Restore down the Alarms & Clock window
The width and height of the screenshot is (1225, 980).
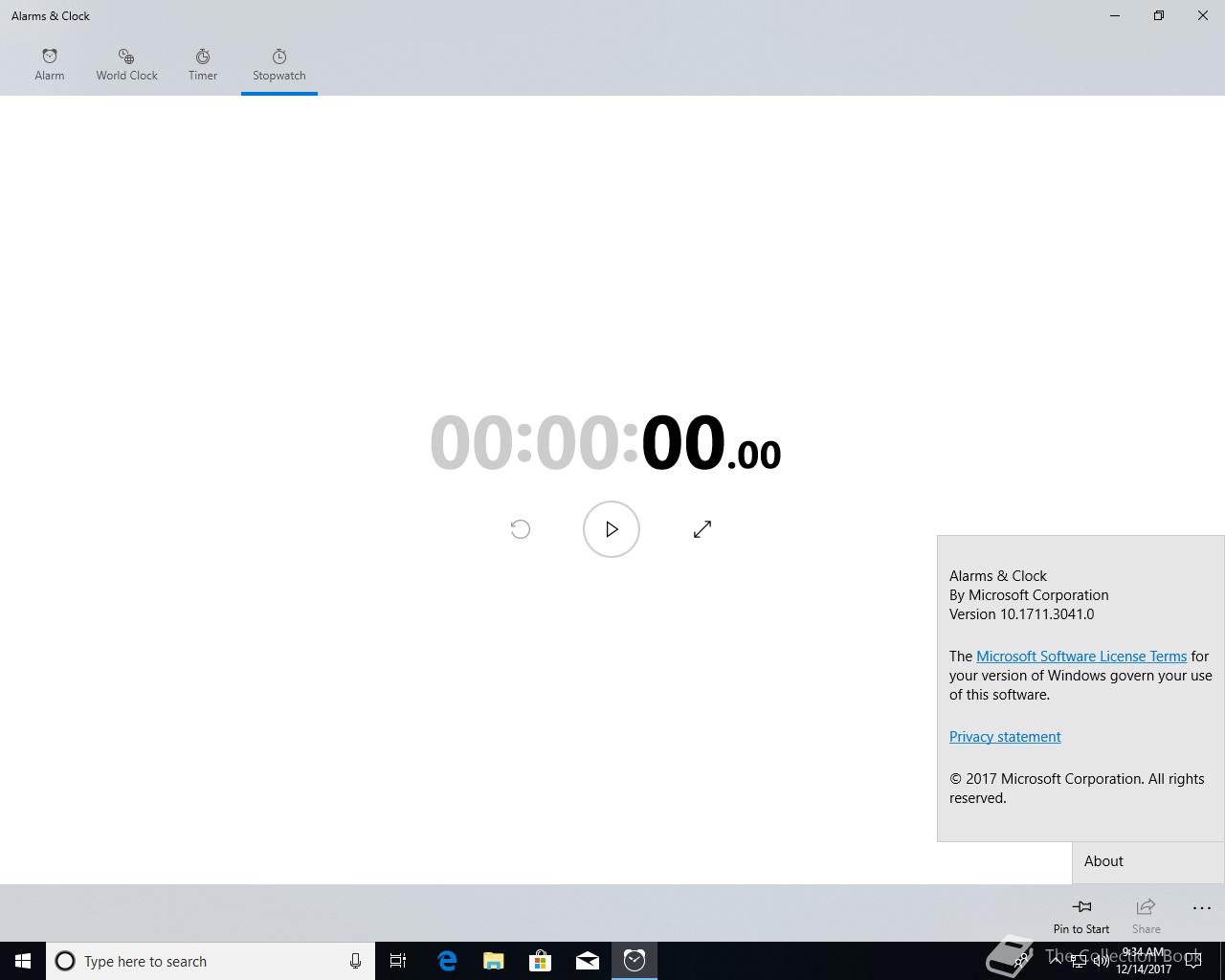(x=1159, y=15)
